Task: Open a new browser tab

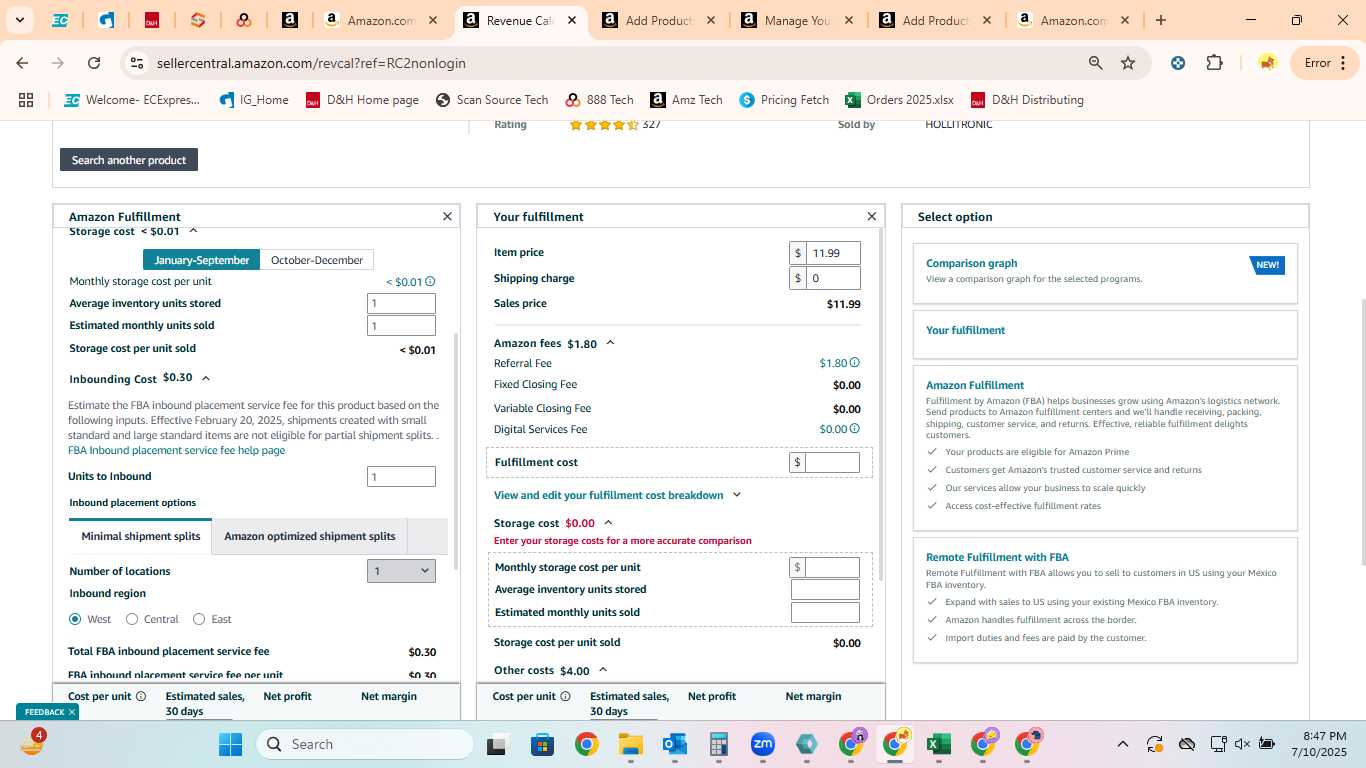Action: click(x=1160, y=20)
